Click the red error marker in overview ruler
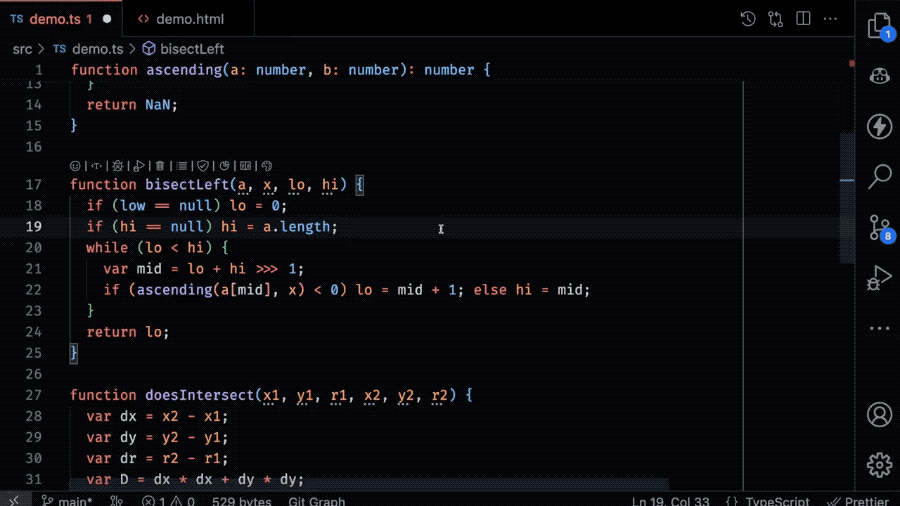The width and height of the screenshot is (900, 506). (852, 64)
